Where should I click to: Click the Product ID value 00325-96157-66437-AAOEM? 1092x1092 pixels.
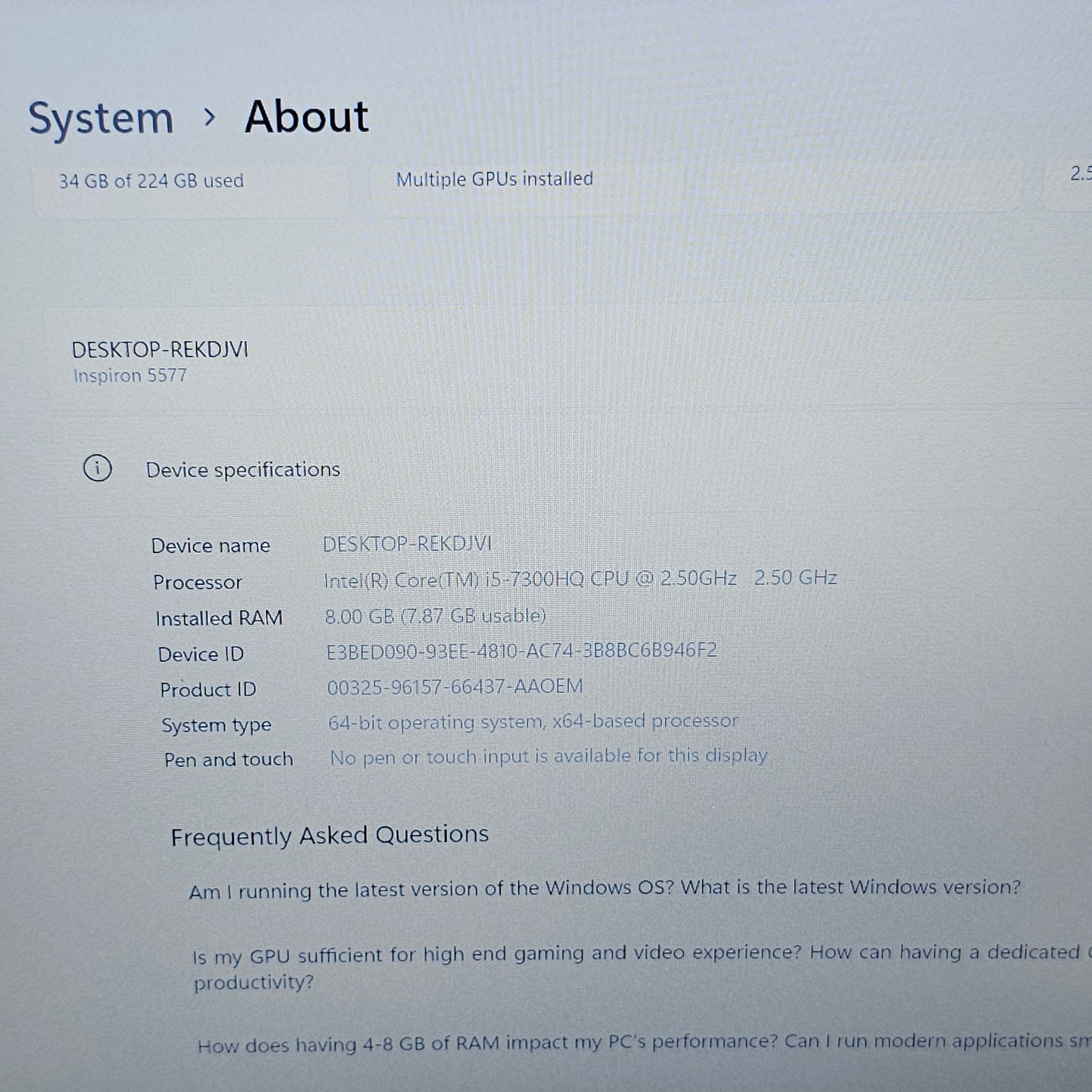(455, 686)
